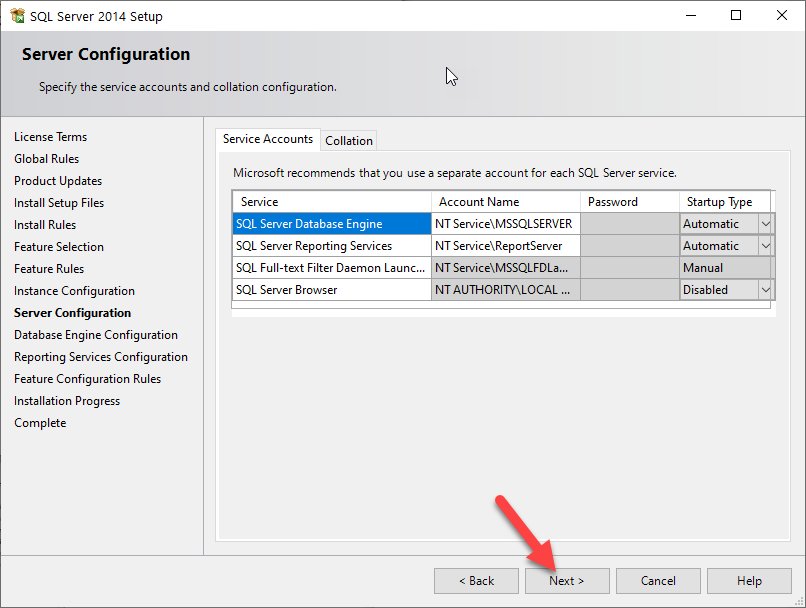Click the SQL Server Setup title bar icon
The height and width of the screenshot is (608, 806).
pos(17,16)
